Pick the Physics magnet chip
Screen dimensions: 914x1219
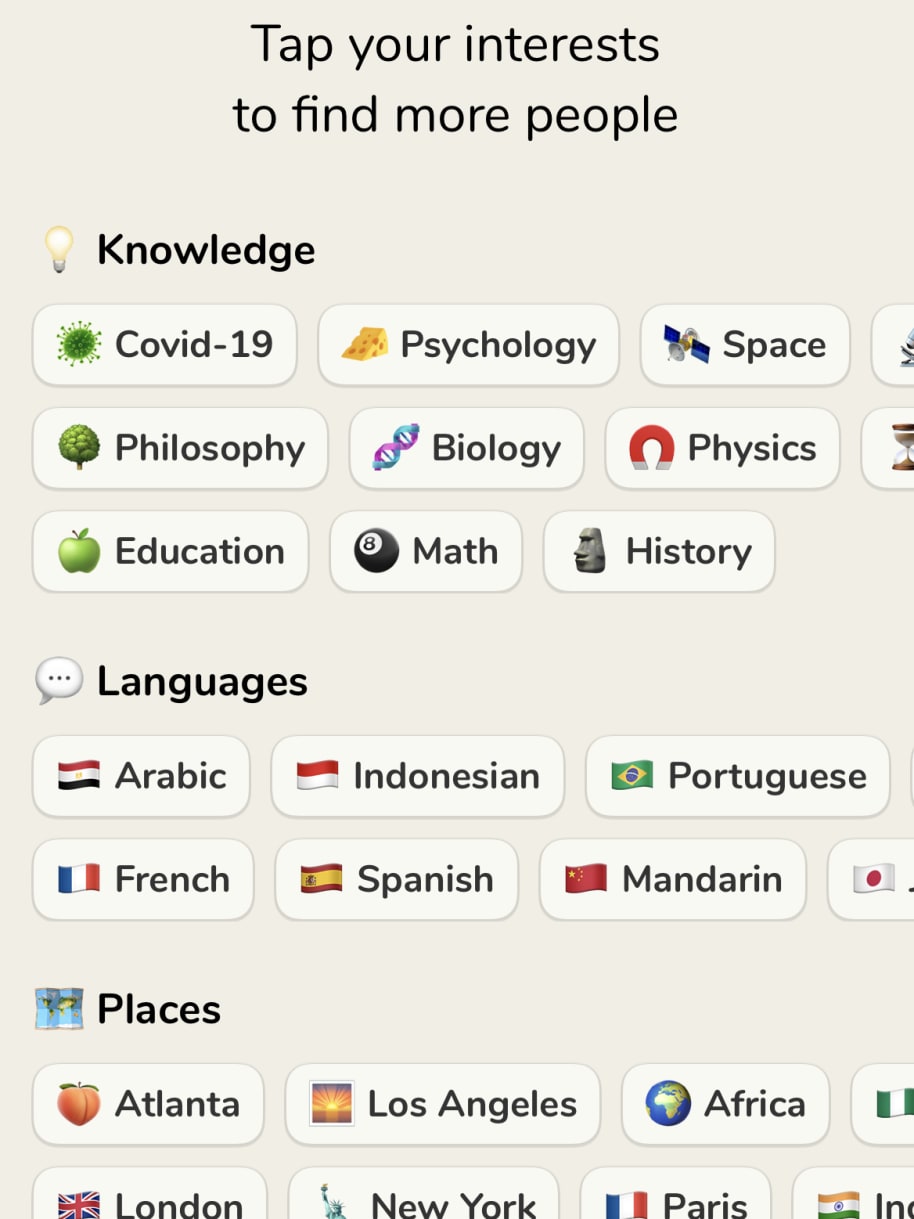(722, 448)
